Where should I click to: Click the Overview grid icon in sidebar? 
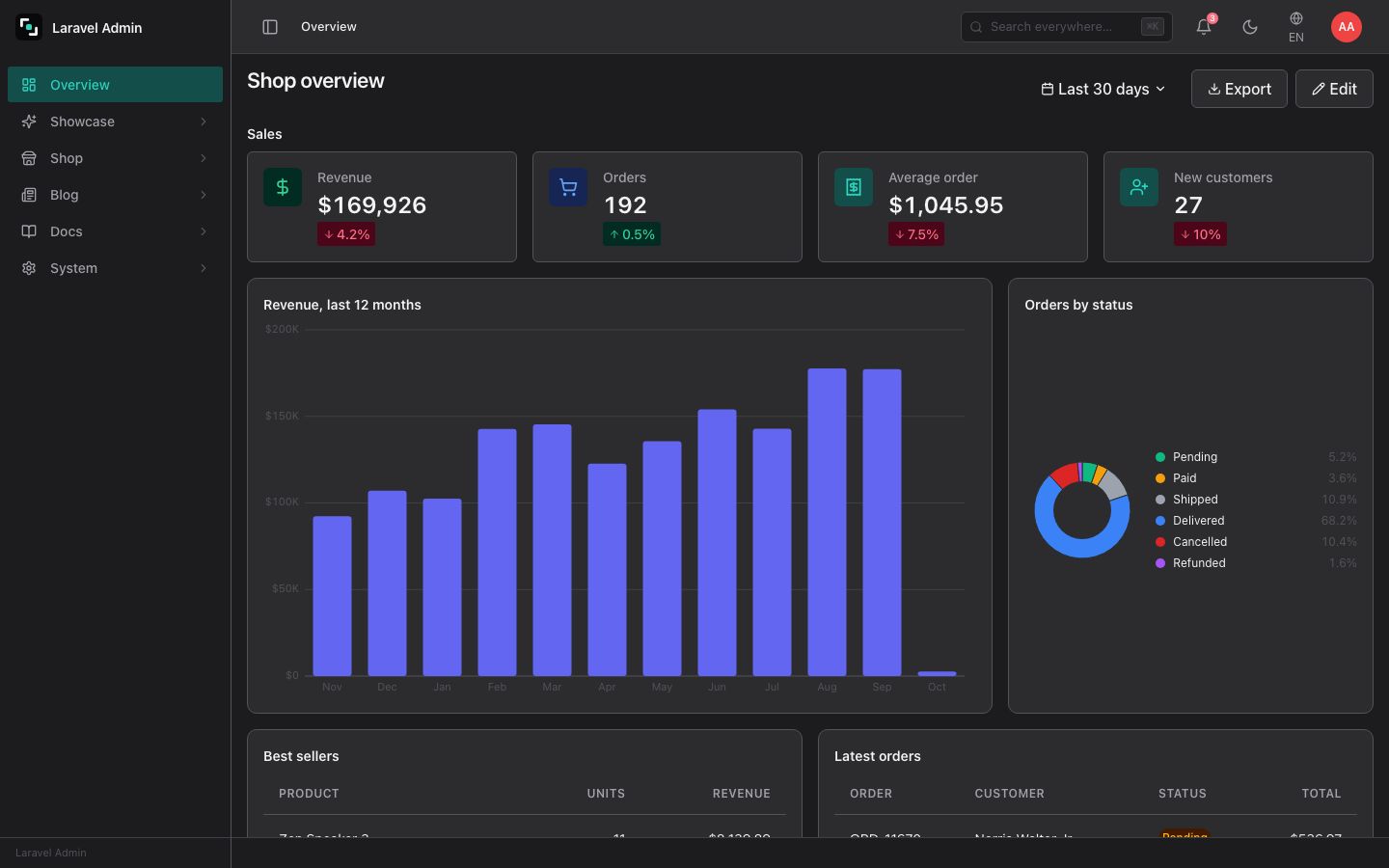pyautogui.click(x=29, y=85)
